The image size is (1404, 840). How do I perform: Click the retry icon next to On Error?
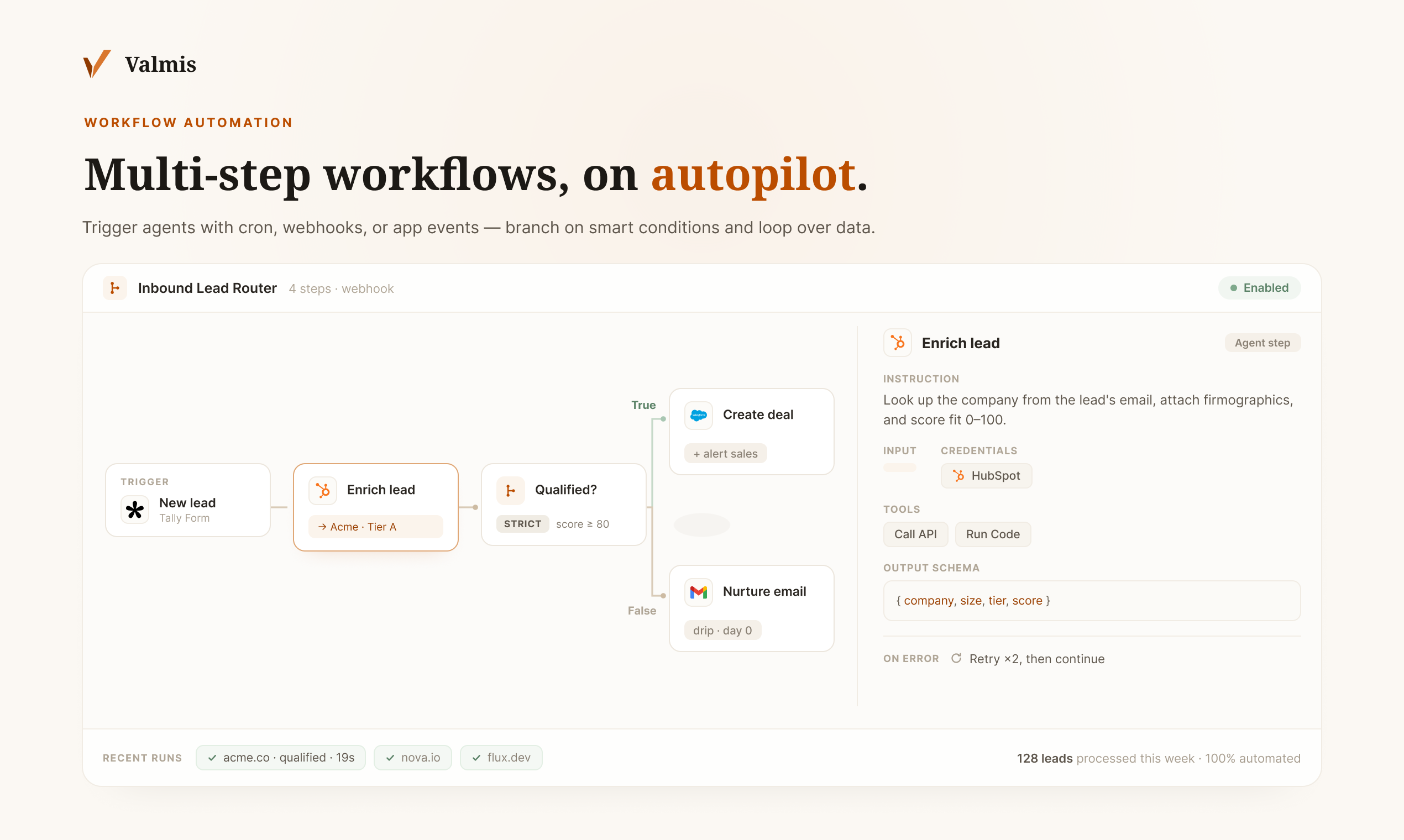coord(956,658)
